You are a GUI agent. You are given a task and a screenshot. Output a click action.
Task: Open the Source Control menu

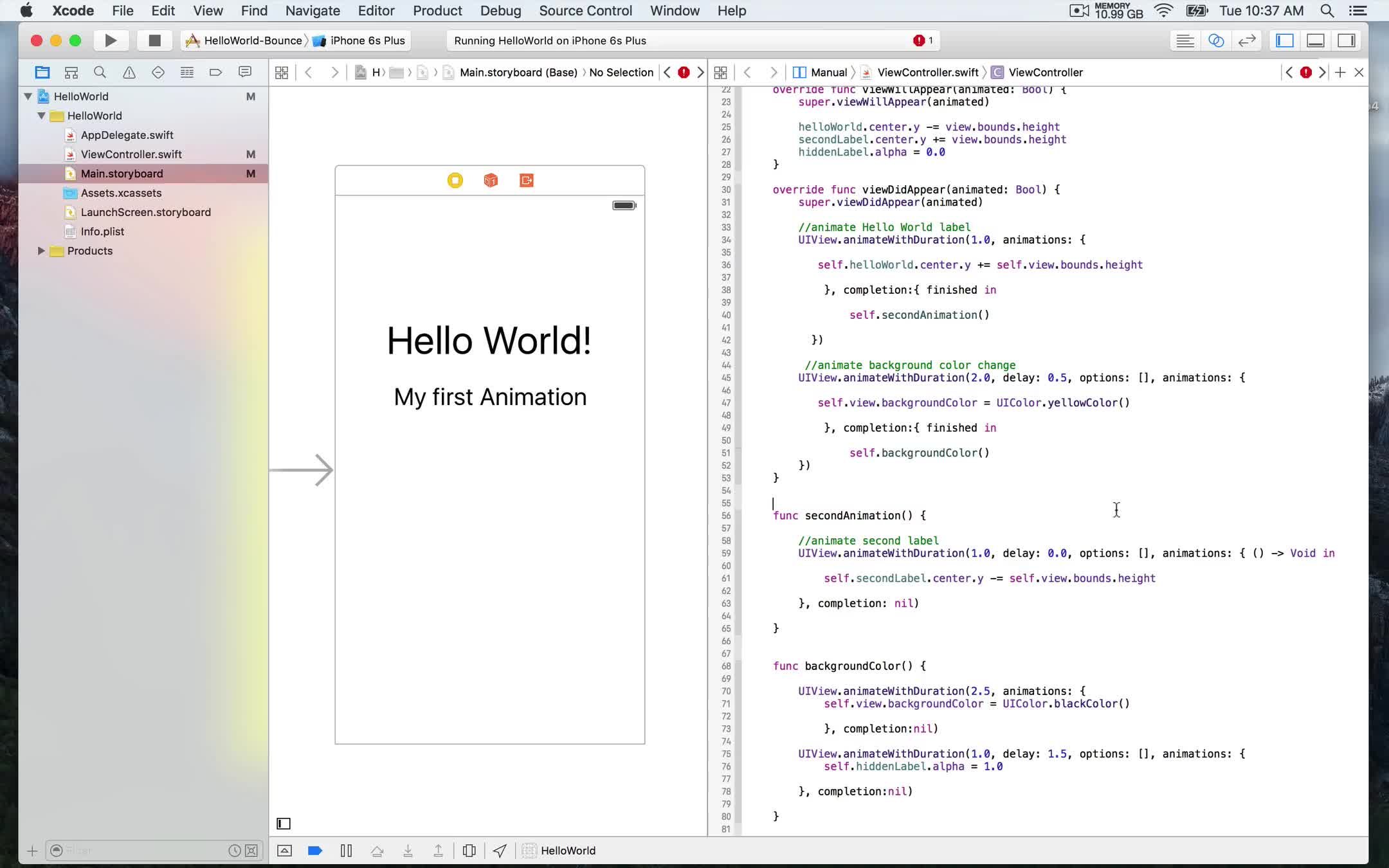[585, 11]
